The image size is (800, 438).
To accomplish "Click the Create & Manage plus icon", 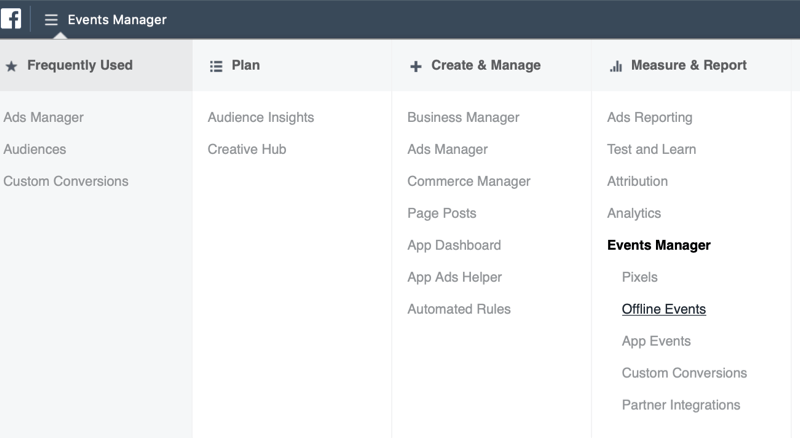I will (416, 66).
